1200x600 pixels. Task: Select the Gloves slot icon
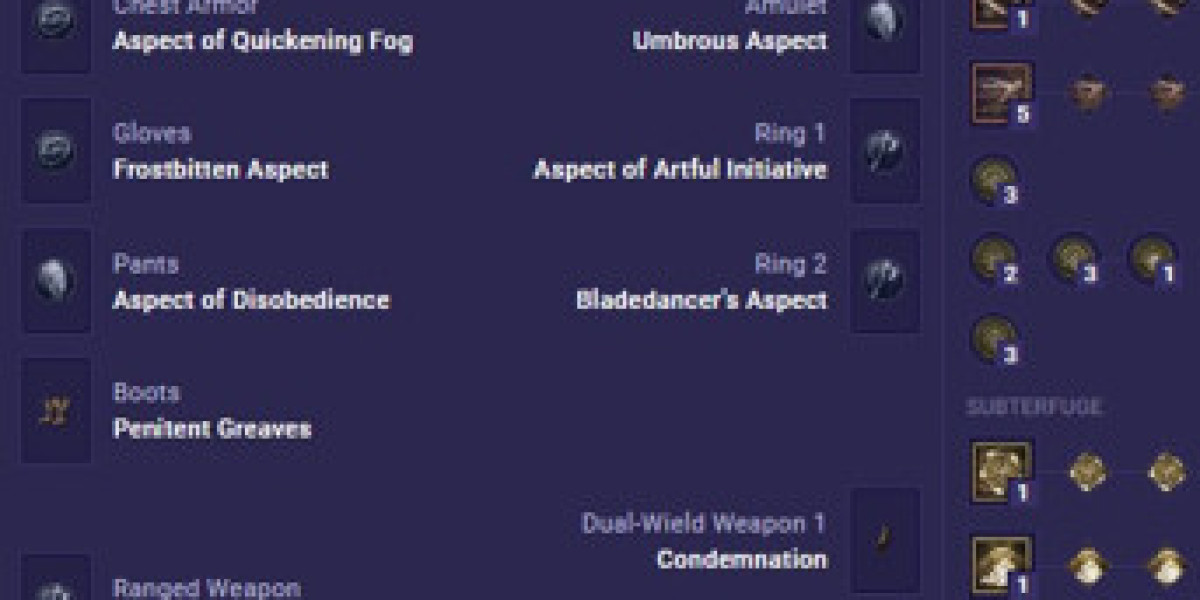(56, 150)
